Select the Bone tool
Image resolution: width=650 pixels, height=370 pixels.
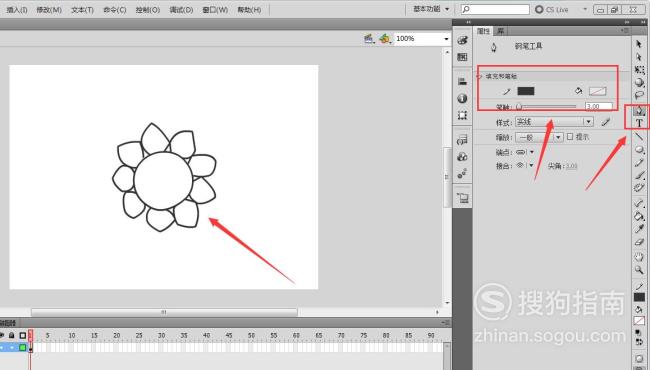tap(639, 203)
